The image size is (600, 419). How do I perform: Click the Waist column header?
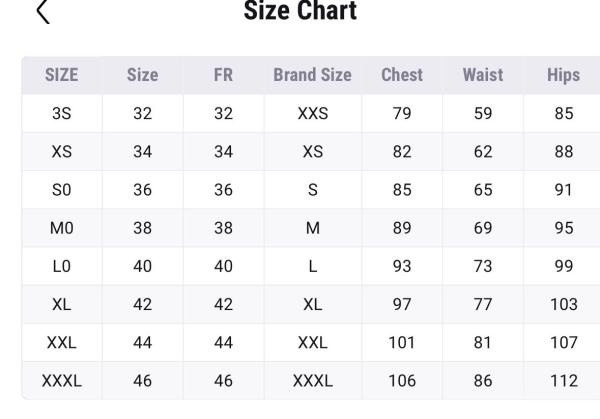tap(483, 75)
